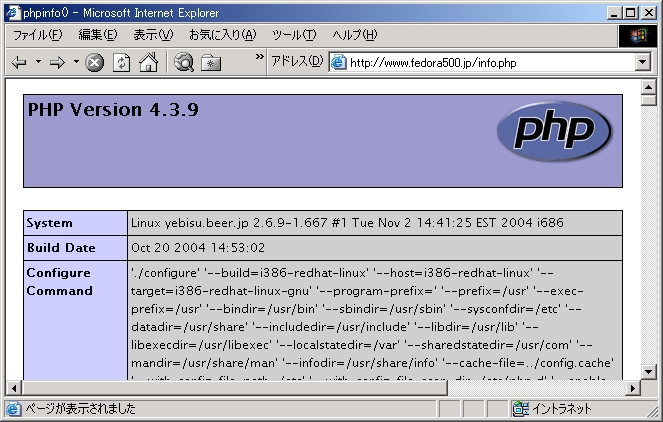Click the Oct 20 2004 build date value
This screenshot has width=663, height=422.
[198, 247]
